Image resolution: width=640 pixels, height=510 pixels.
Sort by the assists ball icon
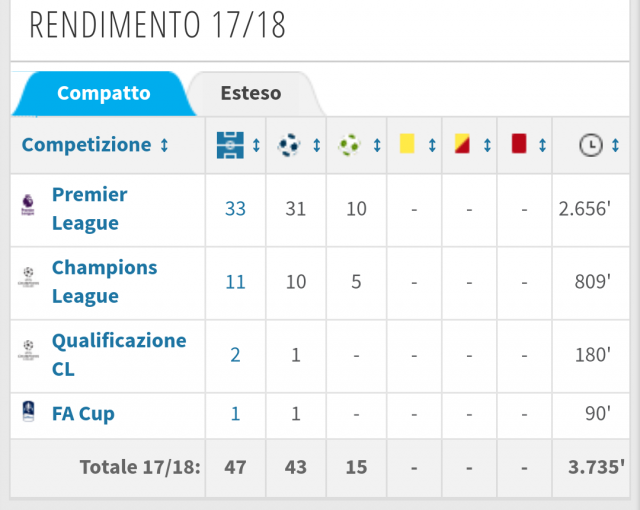[349, 145]
